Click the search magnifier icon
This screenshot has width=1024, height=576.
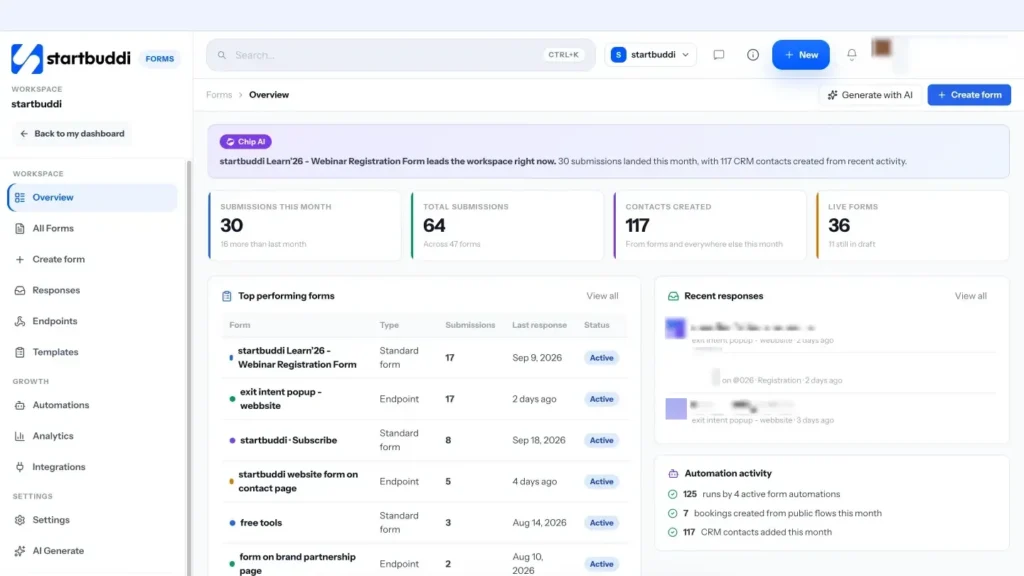[222, 55]
